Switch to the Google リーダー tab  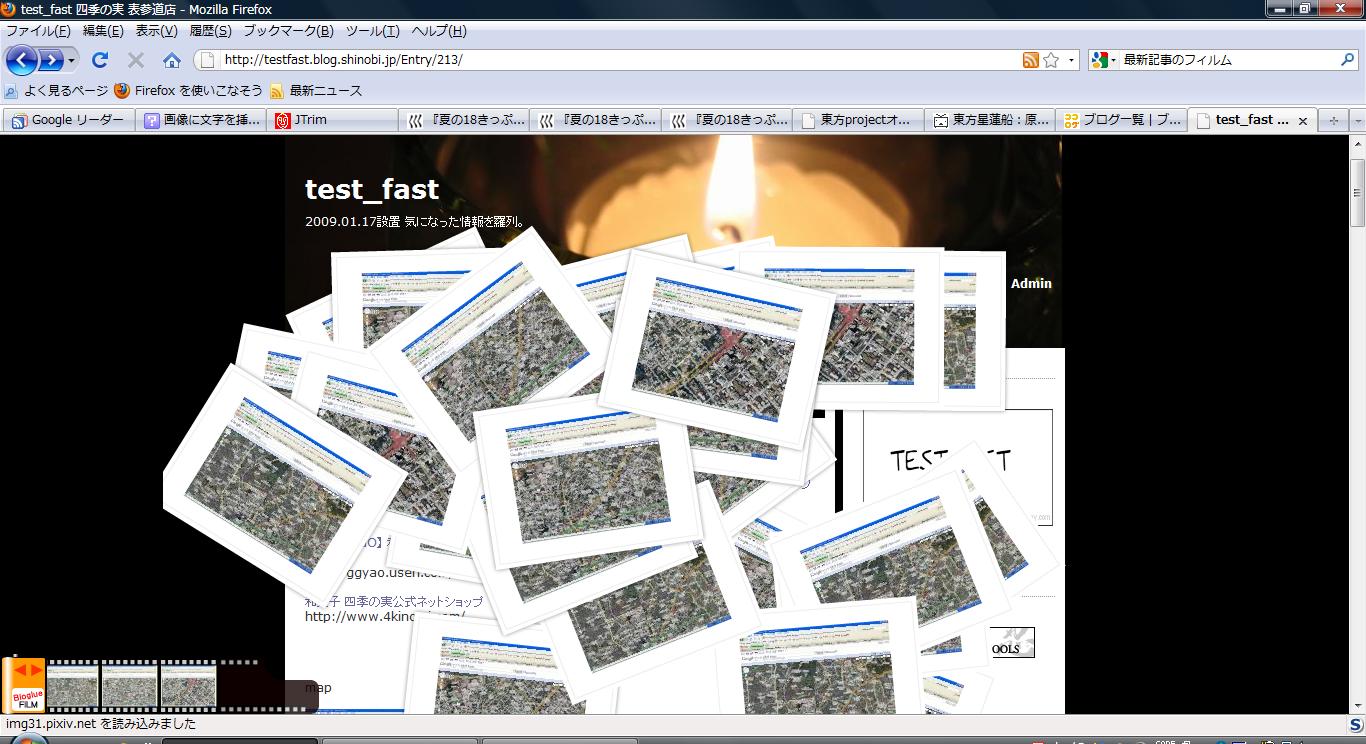click(x=68, y=120)
